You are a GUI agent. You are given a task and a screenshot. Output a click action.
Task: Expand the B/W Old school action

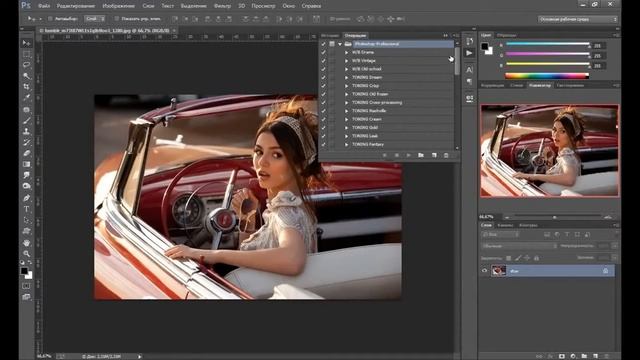pos(347,69)
